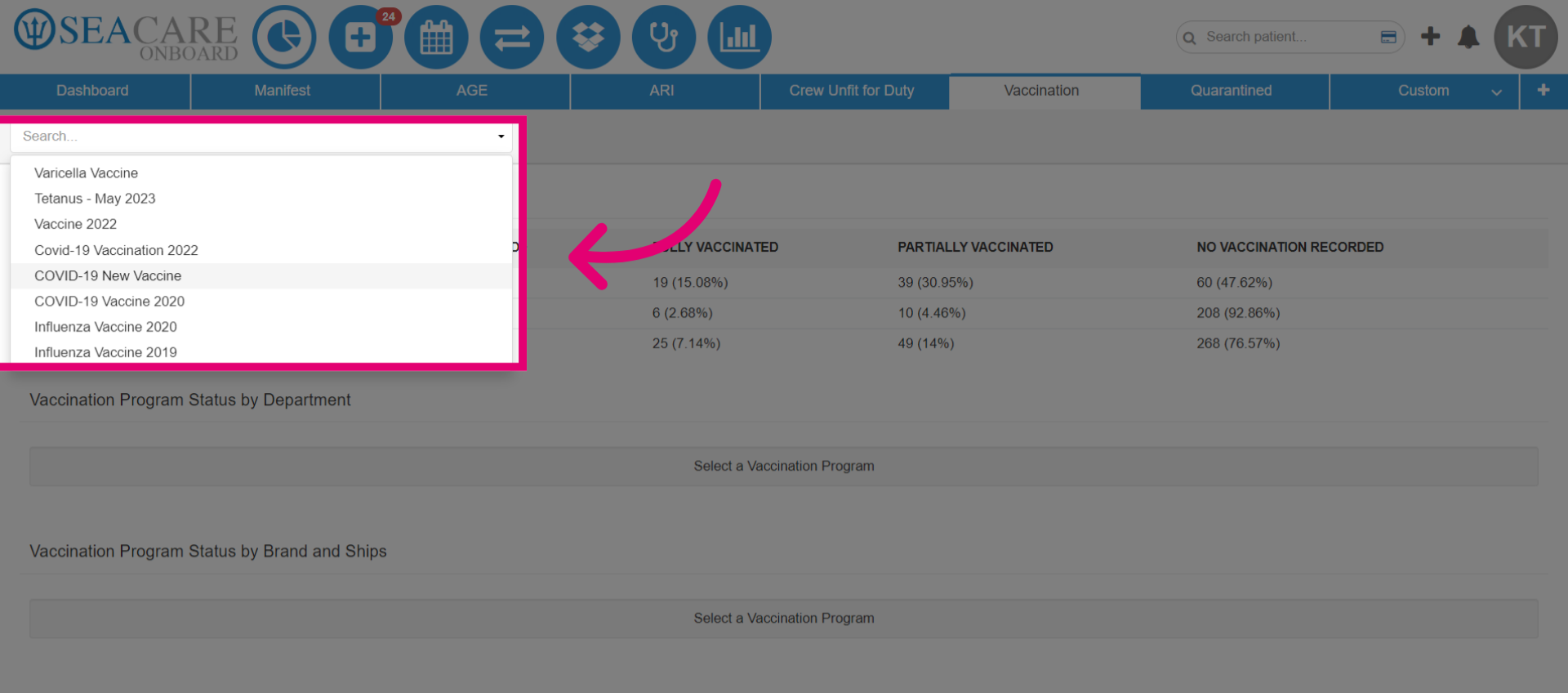1568x693 pixels.
Task: Click the card icon in patient search
Action: pyautogui.click(x=1388, y=37)
